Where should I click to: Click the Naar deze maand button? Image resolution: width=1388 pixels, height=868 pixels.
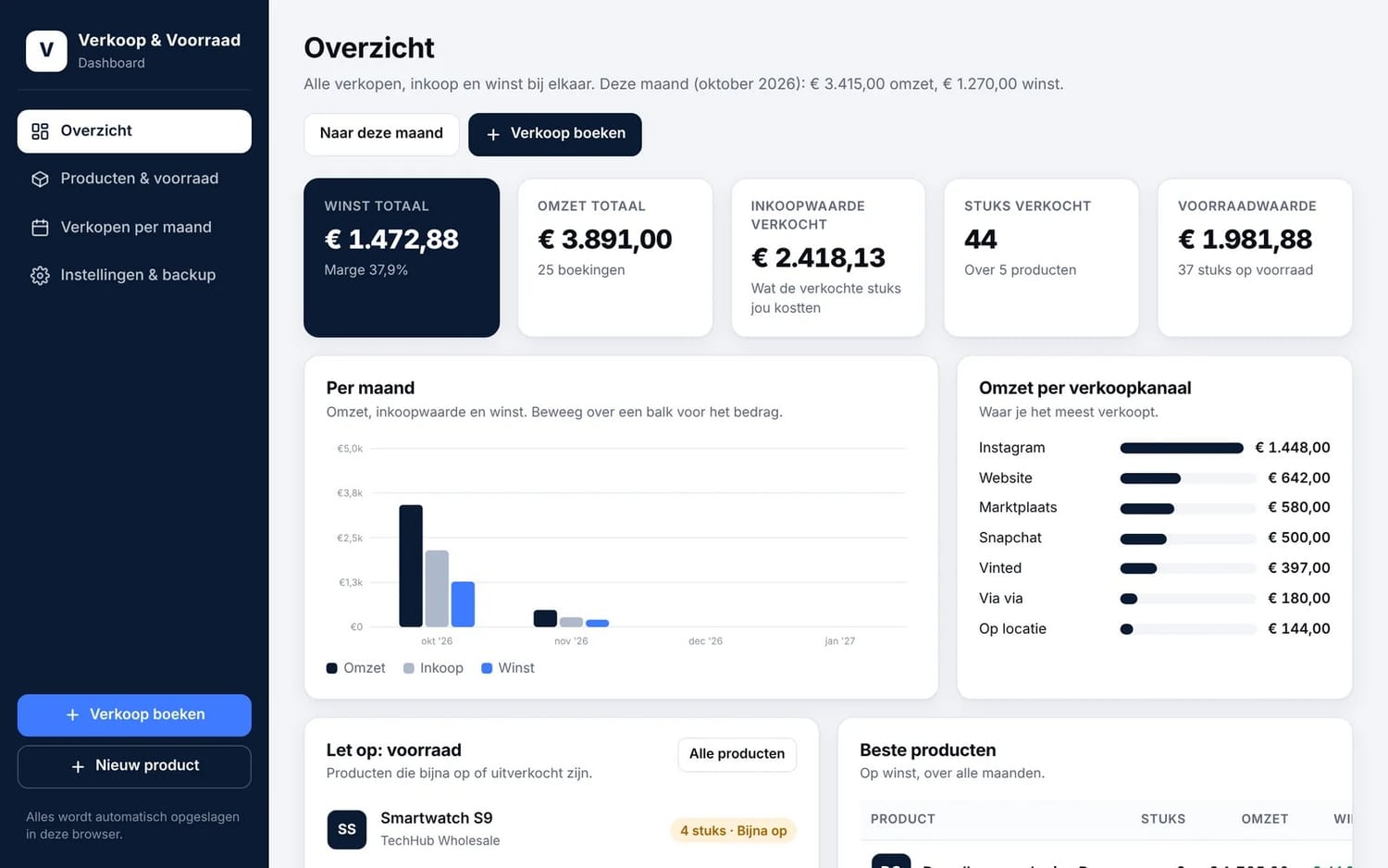click(381, 134)
